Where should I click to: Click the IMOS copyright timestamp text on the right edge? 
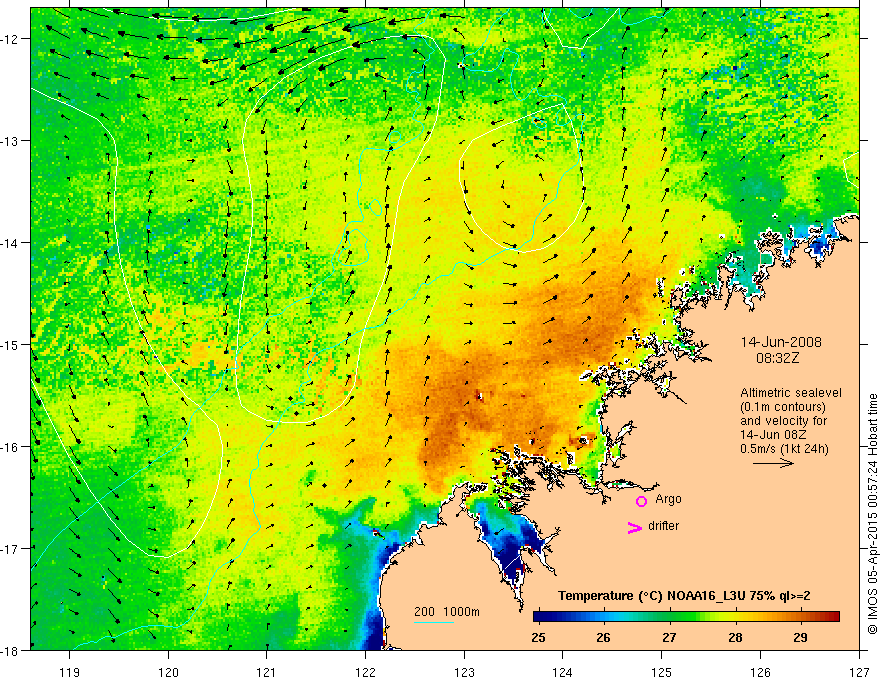872,514
